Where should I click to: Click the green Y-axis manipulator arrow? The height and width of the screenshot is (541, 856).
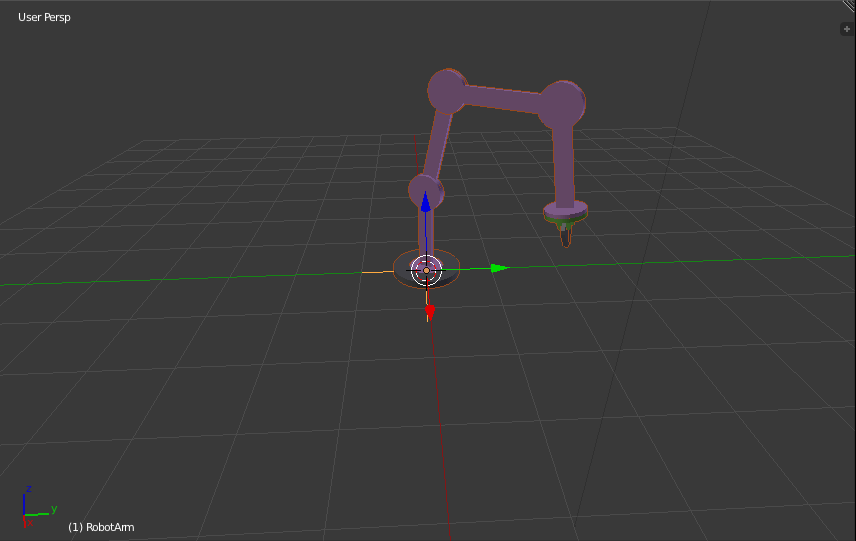(x=500, y=268)
